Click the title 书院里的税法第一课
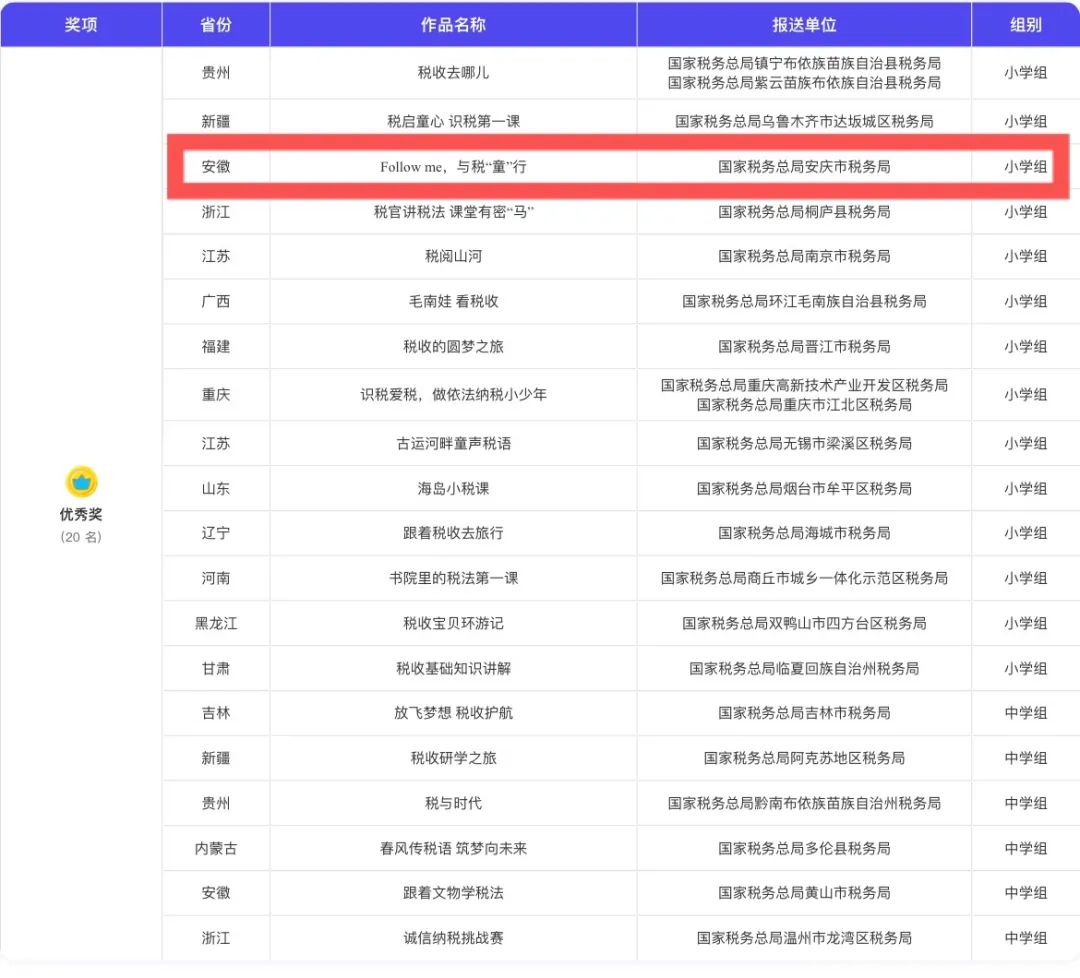This screenshot has width=1080, height=978. [453, 578]
